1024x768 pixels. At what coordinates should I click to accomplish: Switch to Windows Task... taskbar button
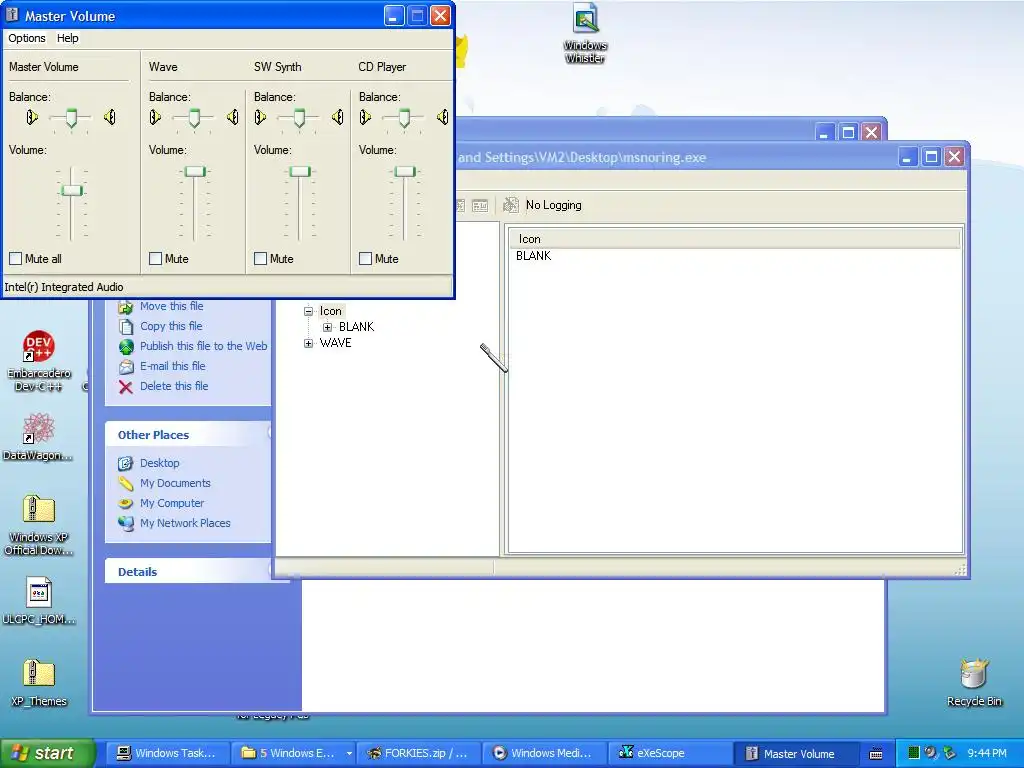pyautogui.click(x=168, y=754)
